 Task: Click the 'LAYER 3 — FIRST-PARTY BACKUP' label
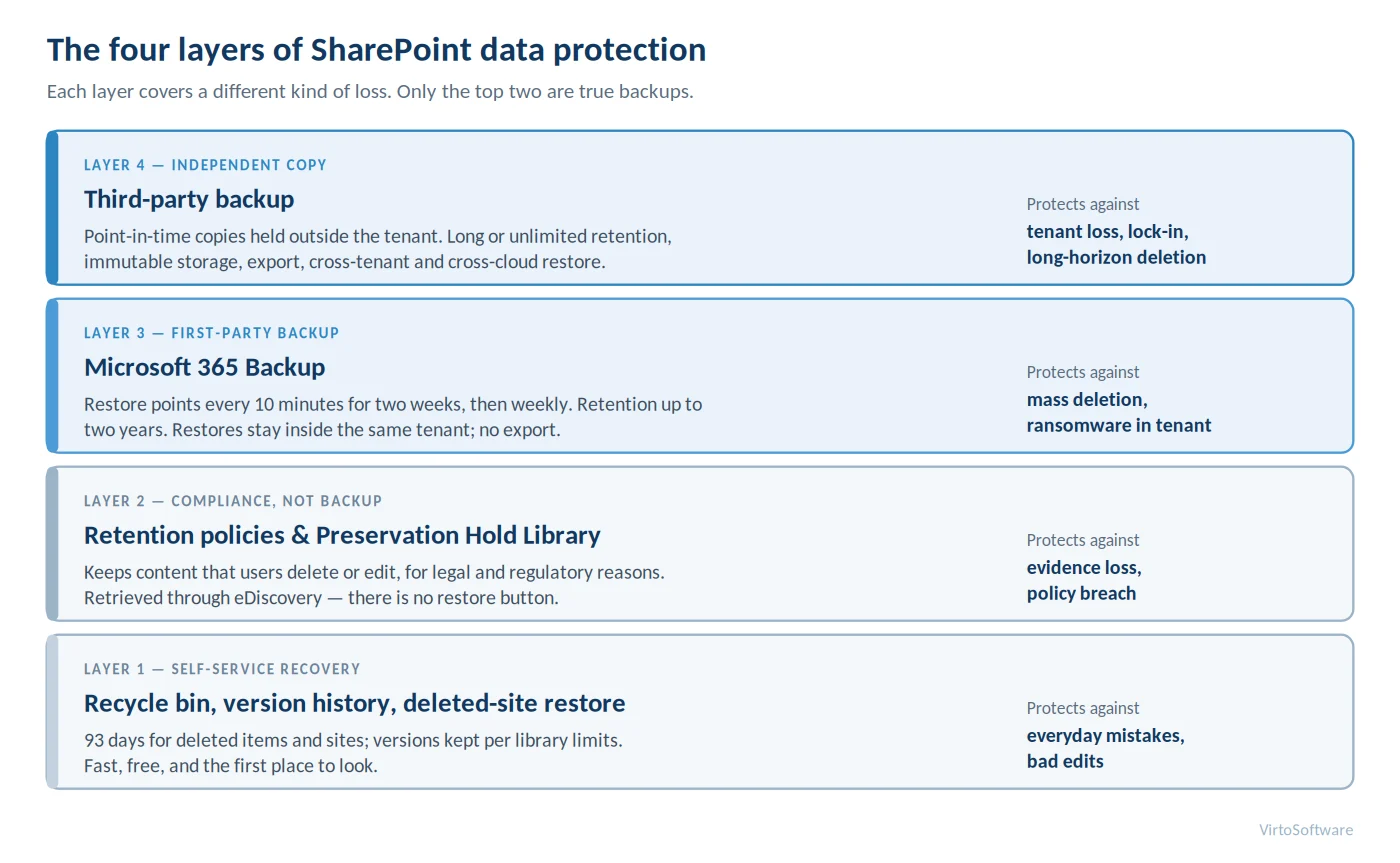[212, 333]
